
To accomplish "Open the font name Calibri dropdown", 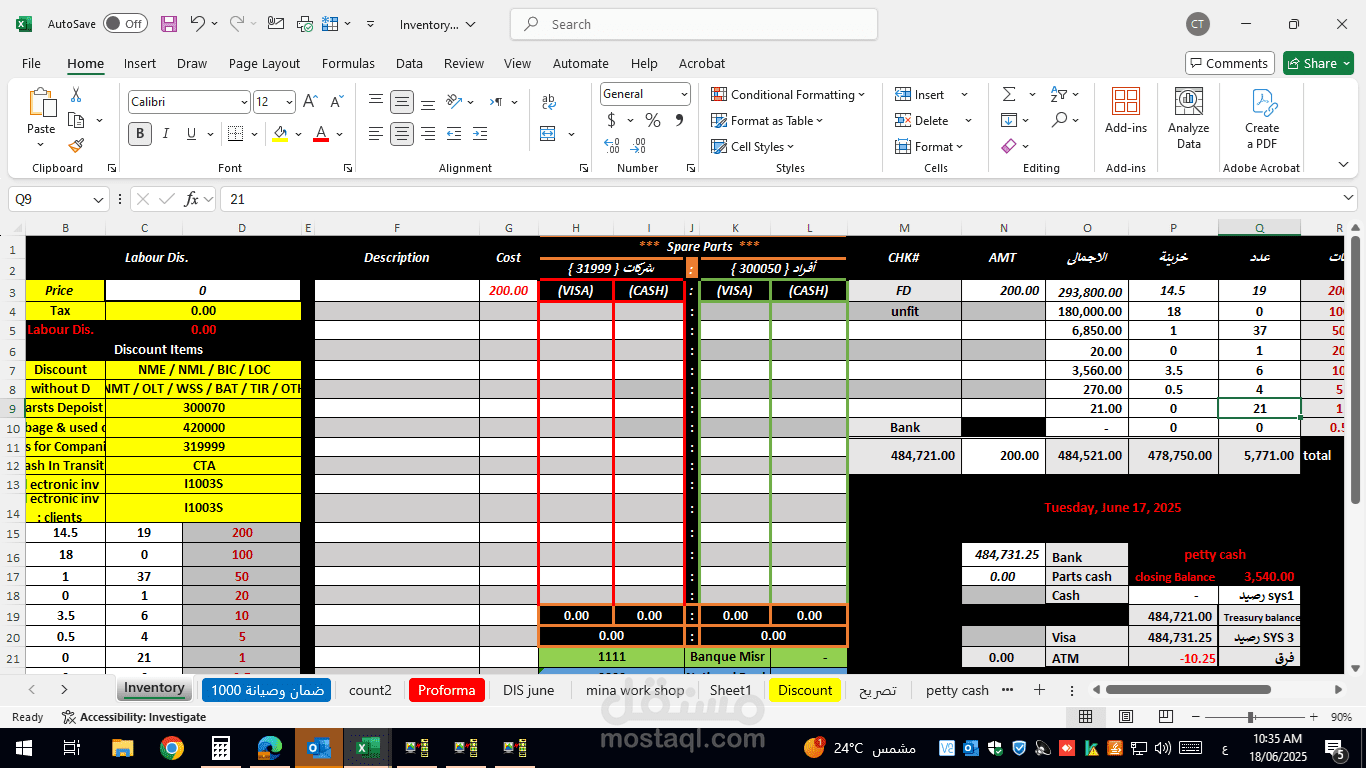I will click(x=244, y=102).
